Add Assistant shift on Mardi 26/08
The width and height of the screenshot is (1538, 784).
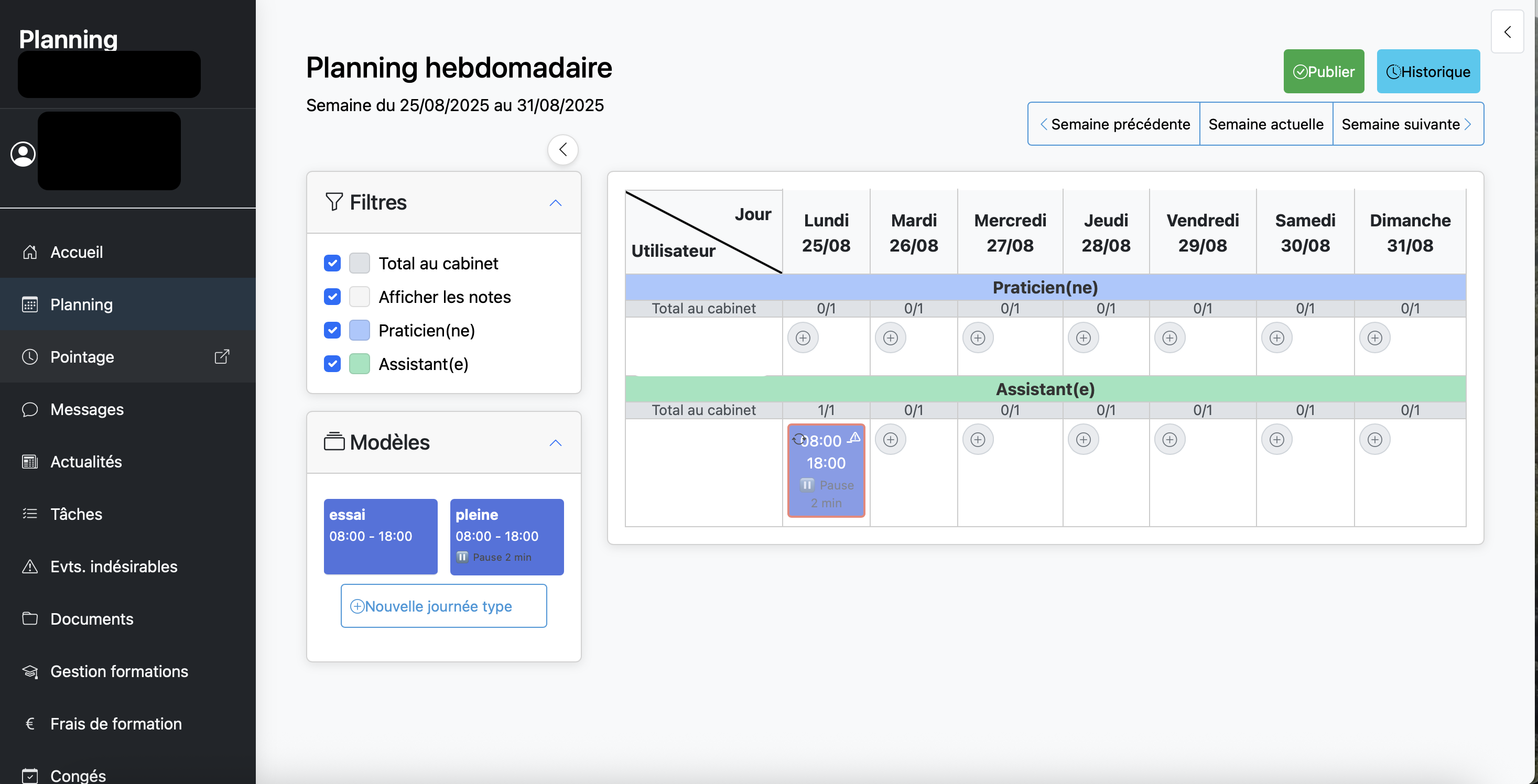coord(890,440)
